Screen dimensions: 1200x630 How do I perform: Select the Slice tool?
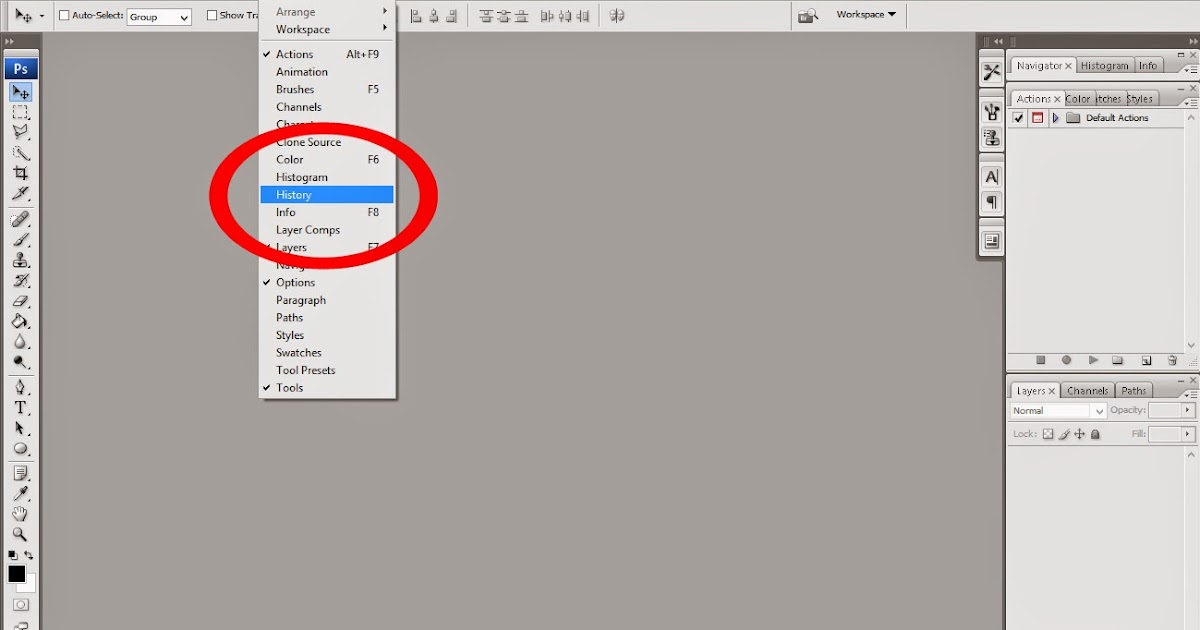21,193
